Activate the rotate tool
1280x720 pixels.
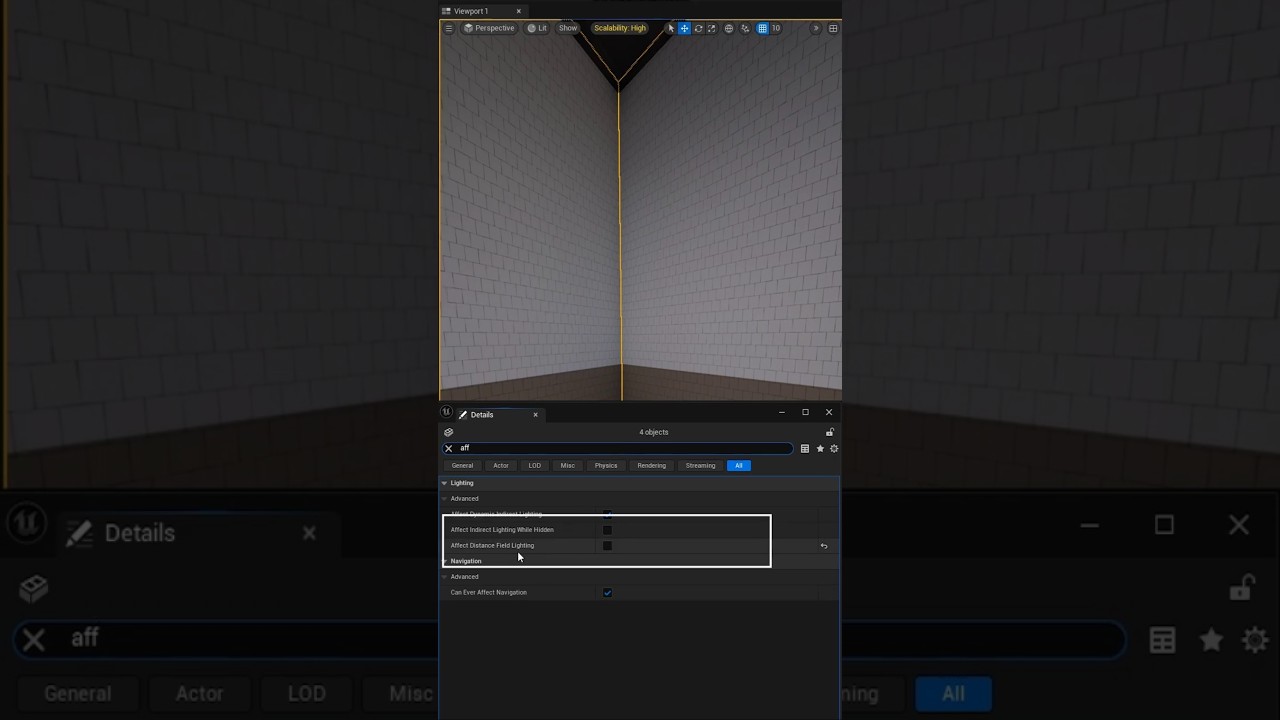point(698,28)
